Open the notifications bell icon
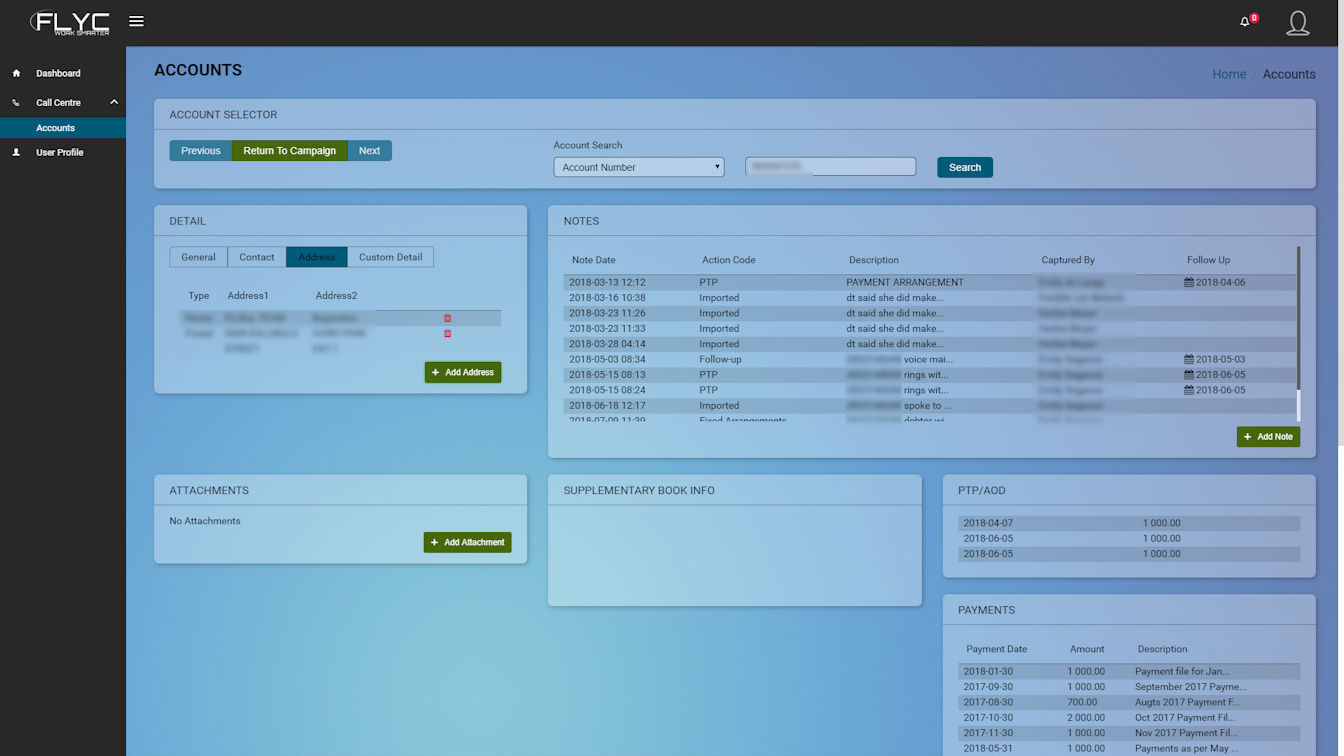The height and width of the screenshot is (756, 1344). pyautogui.click(x=1245, y=22)
